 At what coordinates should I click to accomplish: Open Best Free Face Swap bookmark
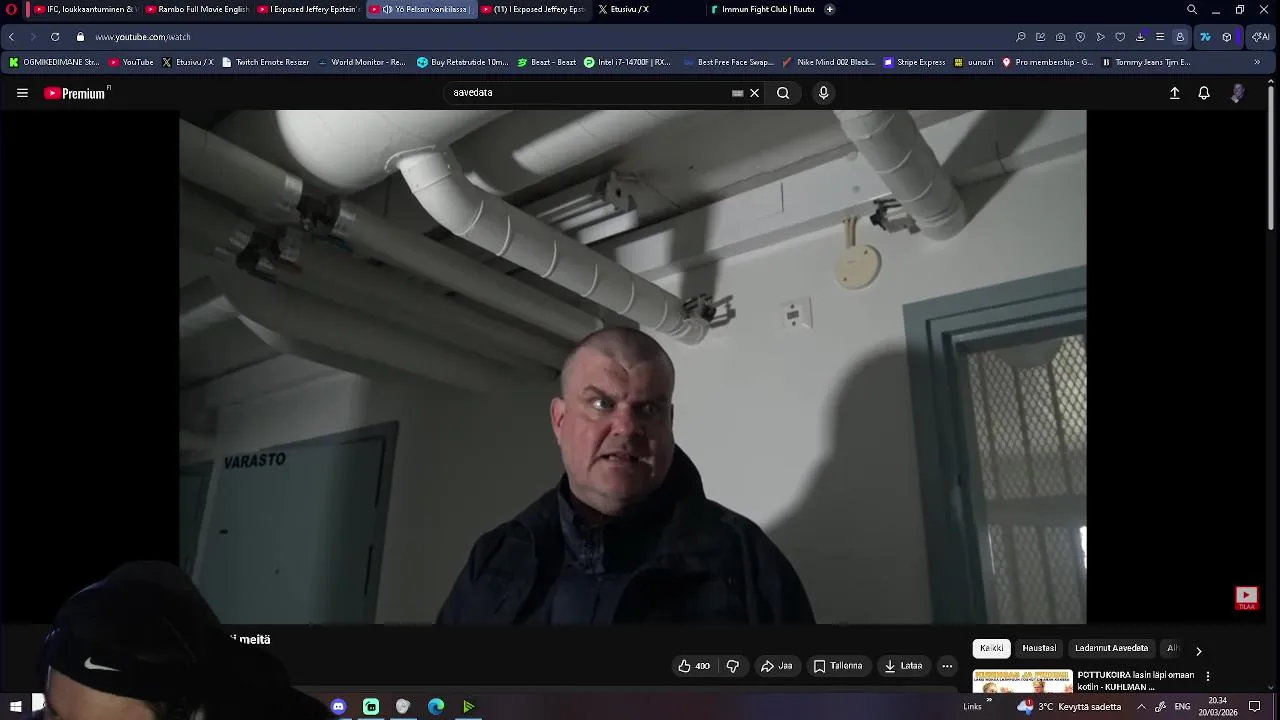click(x=728, y=62)
